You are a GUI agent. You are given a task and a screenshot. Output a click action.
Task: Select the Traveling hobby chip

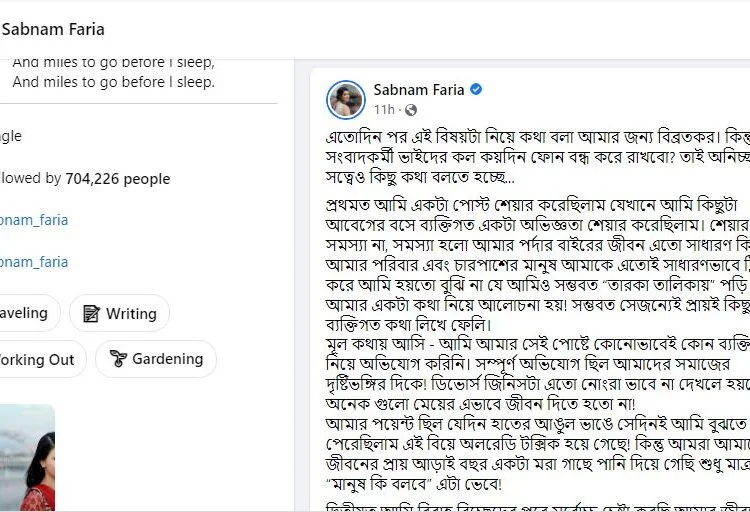(30, 313)
